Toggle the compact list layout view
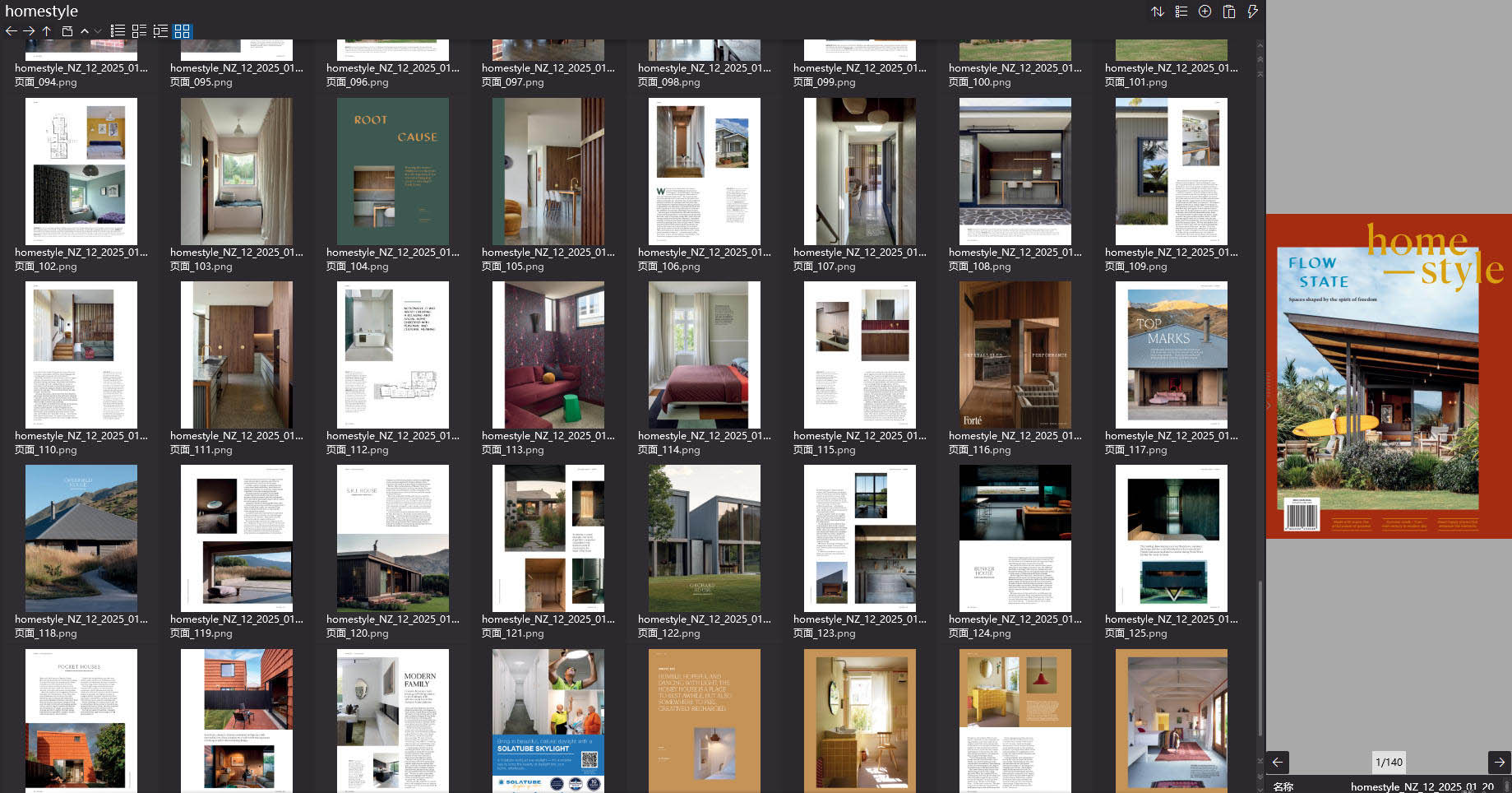Image resolution: width=1512 pixels, height=793 pixels. click(x=160, y=30)
